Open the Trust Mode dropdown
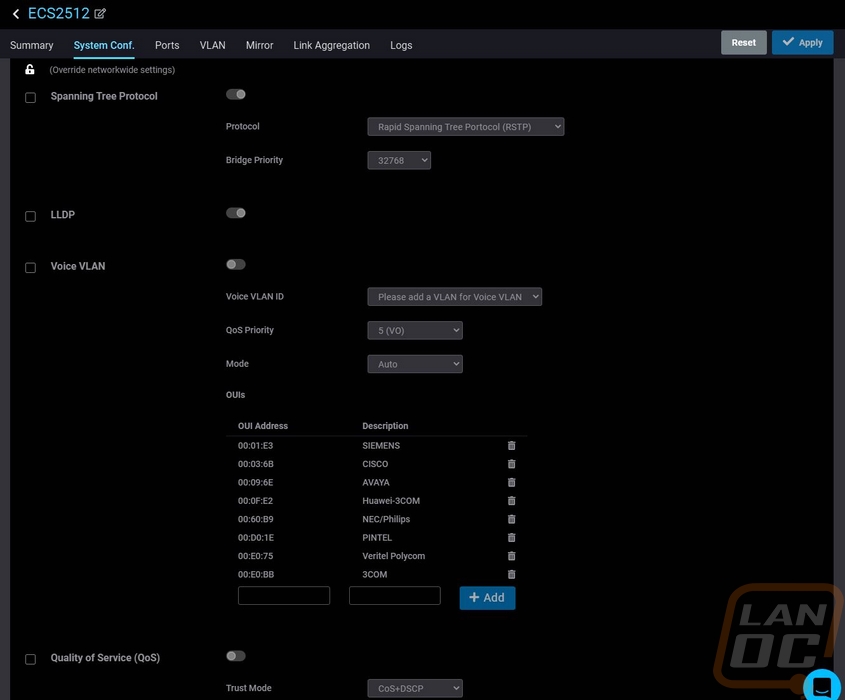This screenshot has width=845, height=700. [415, 688]
